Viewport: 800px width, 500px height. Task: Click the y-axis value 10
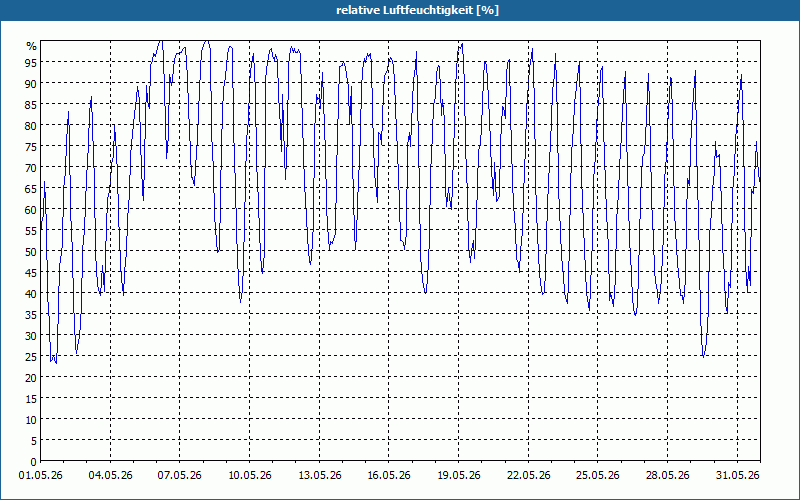31,420
